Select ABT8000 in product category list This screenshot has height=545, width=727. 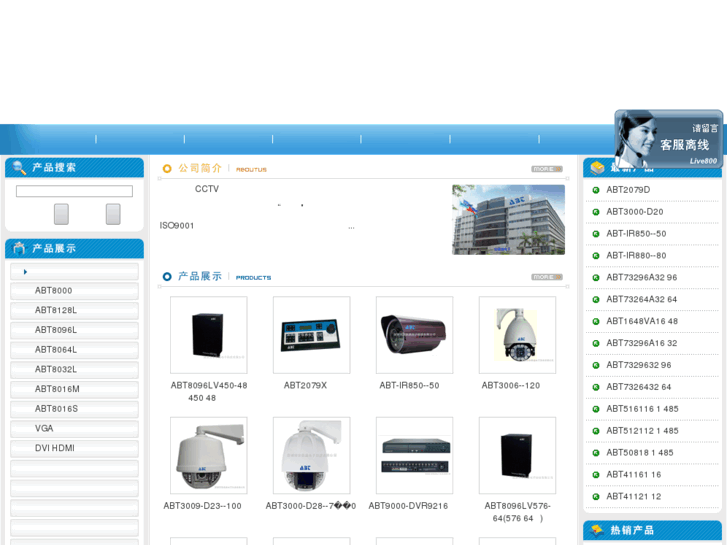coord(74,291)
